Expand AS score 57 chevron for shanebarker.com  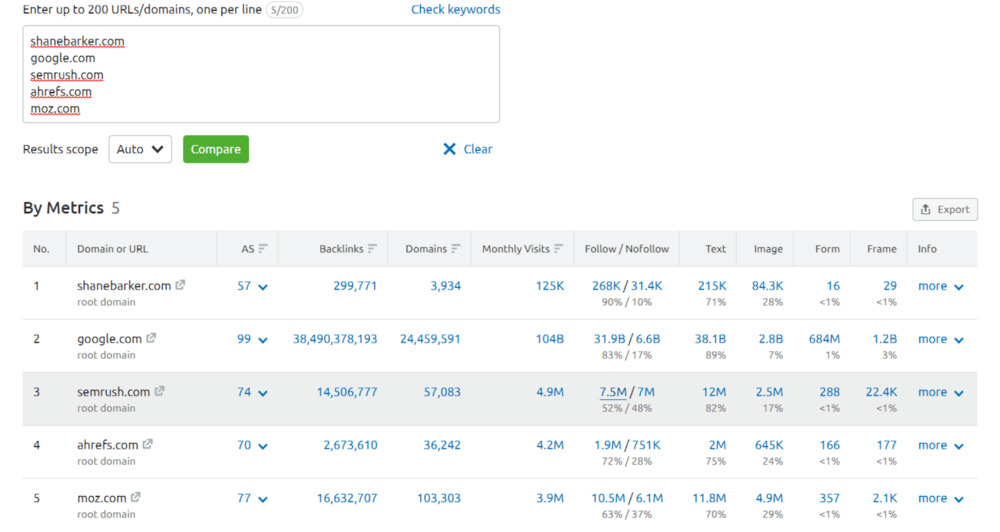[x=263, y=287]
